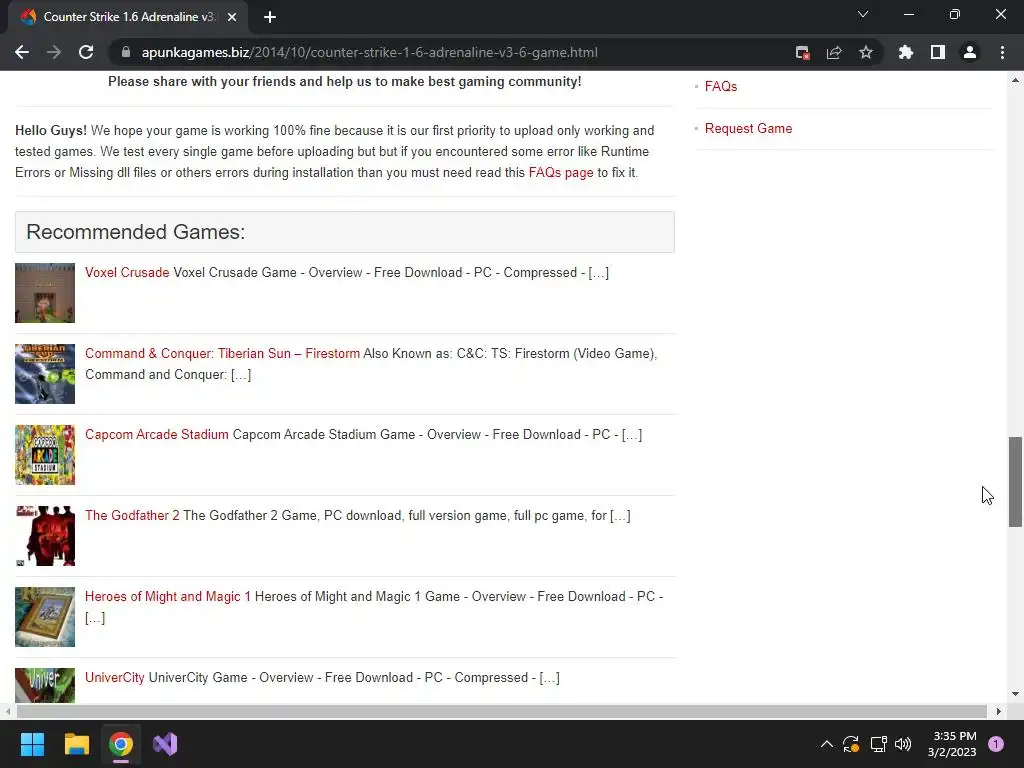Click the horizontal scrollbar left arrow
The width and height of the screenshot is (1024, 768).
pos(7,711)
